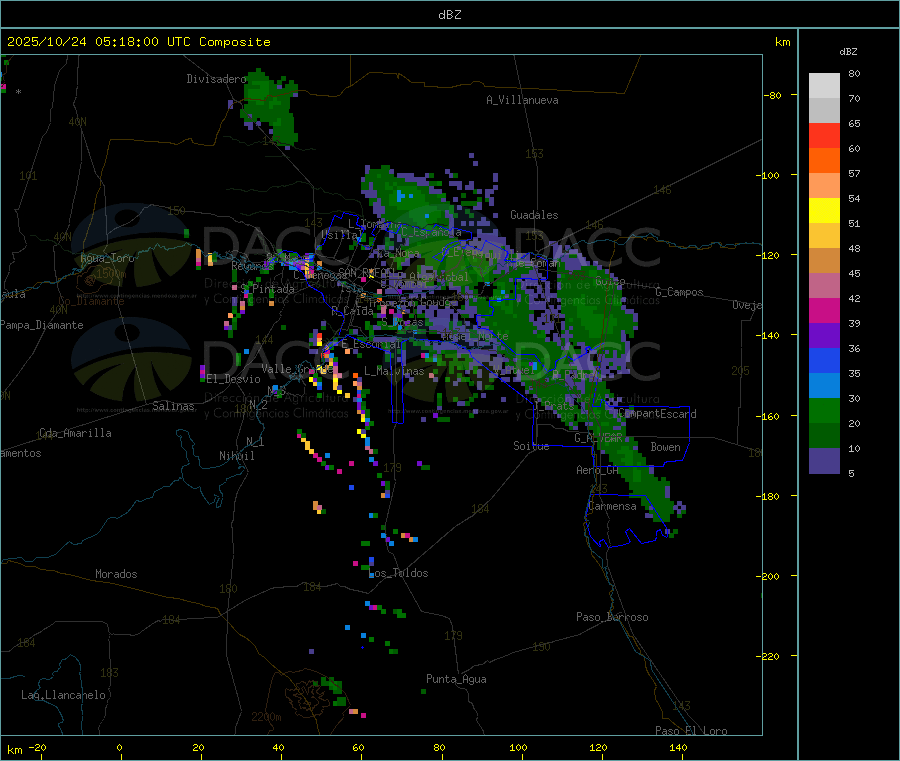
Task: Click the Cda_Amarilla map label
Action: [75, 433]
